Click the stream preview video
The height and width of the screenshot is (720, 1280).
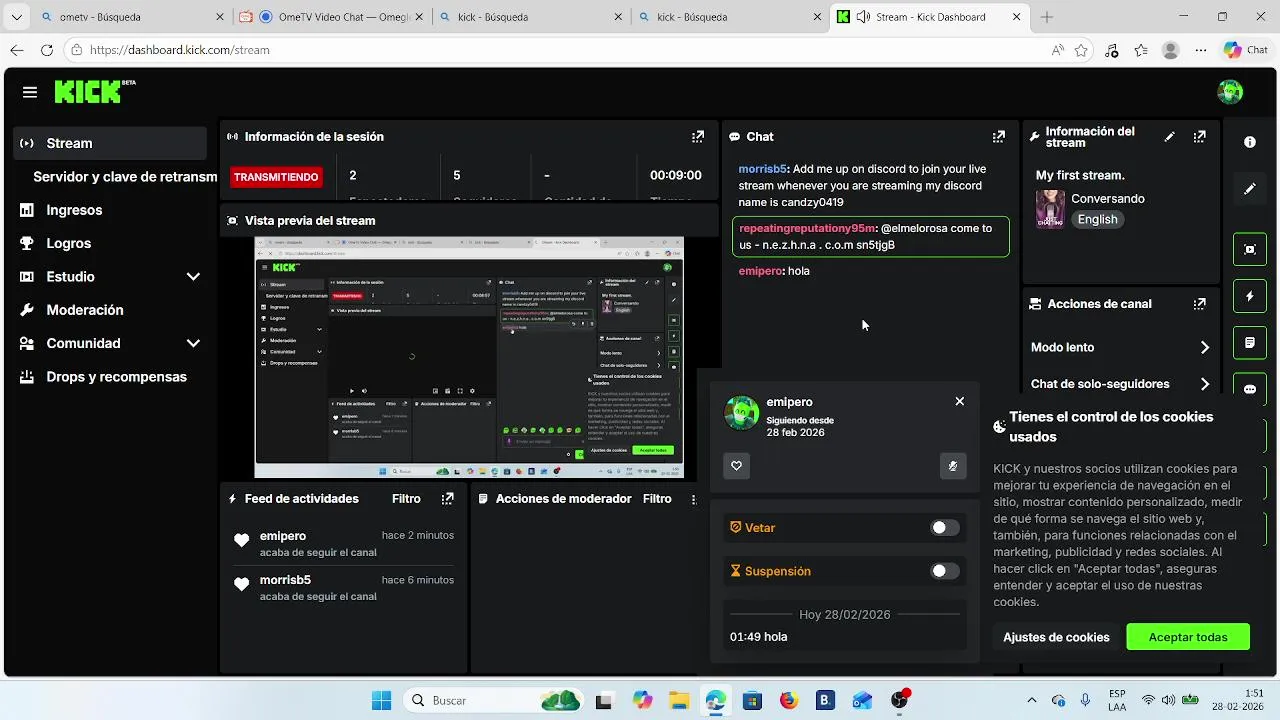(469, 358)
